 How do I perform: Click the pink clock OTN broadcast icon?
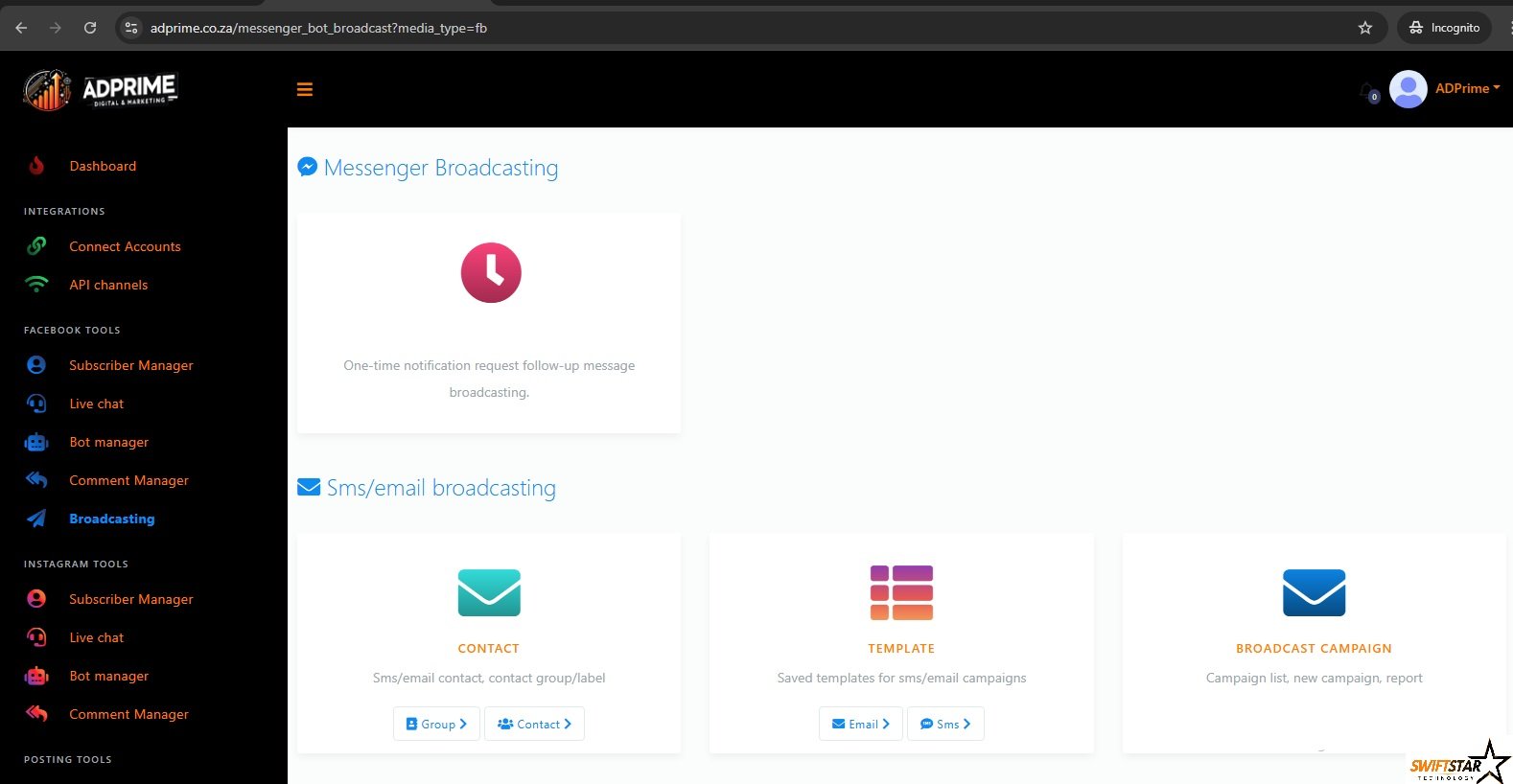point(491,273)
